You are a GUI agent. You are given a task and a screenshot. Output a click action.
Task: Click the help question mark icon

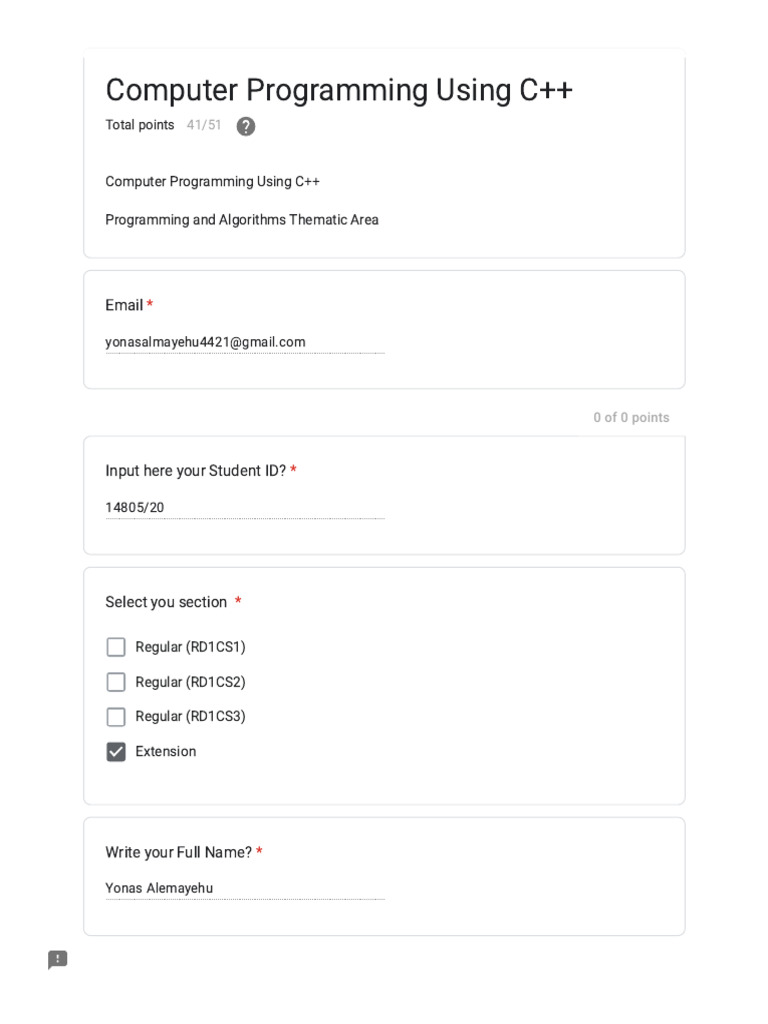click(246, 126)
